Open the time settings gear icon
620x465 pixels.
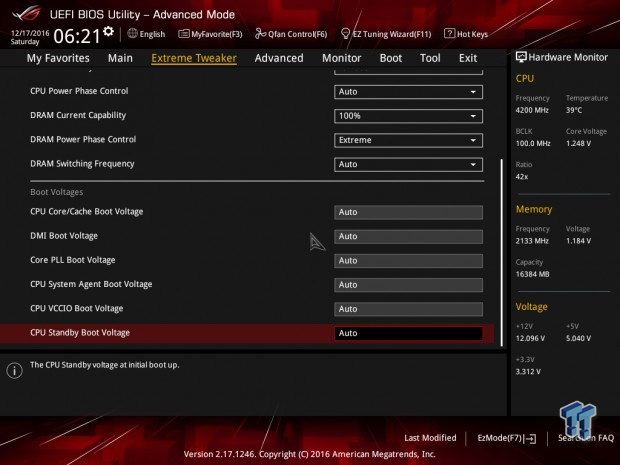108,31
